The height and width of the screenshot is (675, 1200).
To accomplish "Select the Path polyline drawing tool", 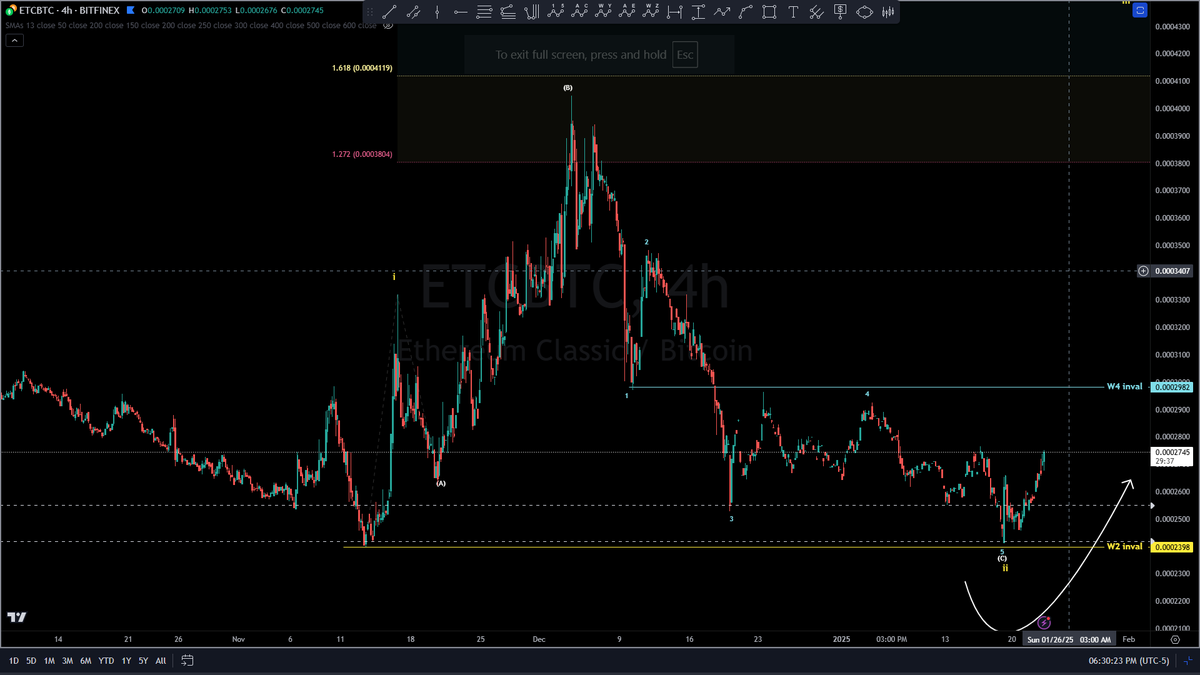I will click(722, 12).
